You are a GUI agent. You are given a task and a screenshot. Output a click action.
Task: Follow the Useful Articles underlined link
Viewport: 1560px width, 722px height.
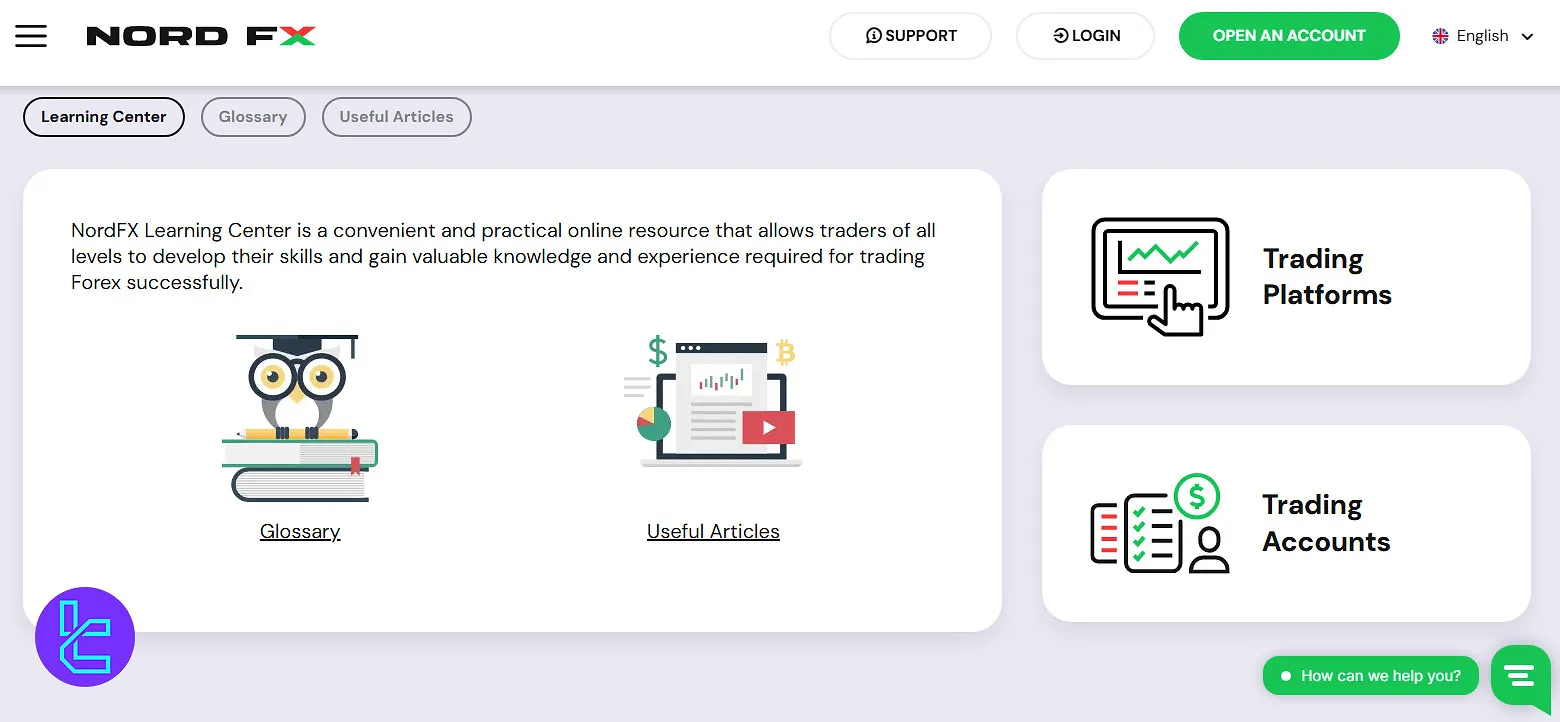pos(713,532)
